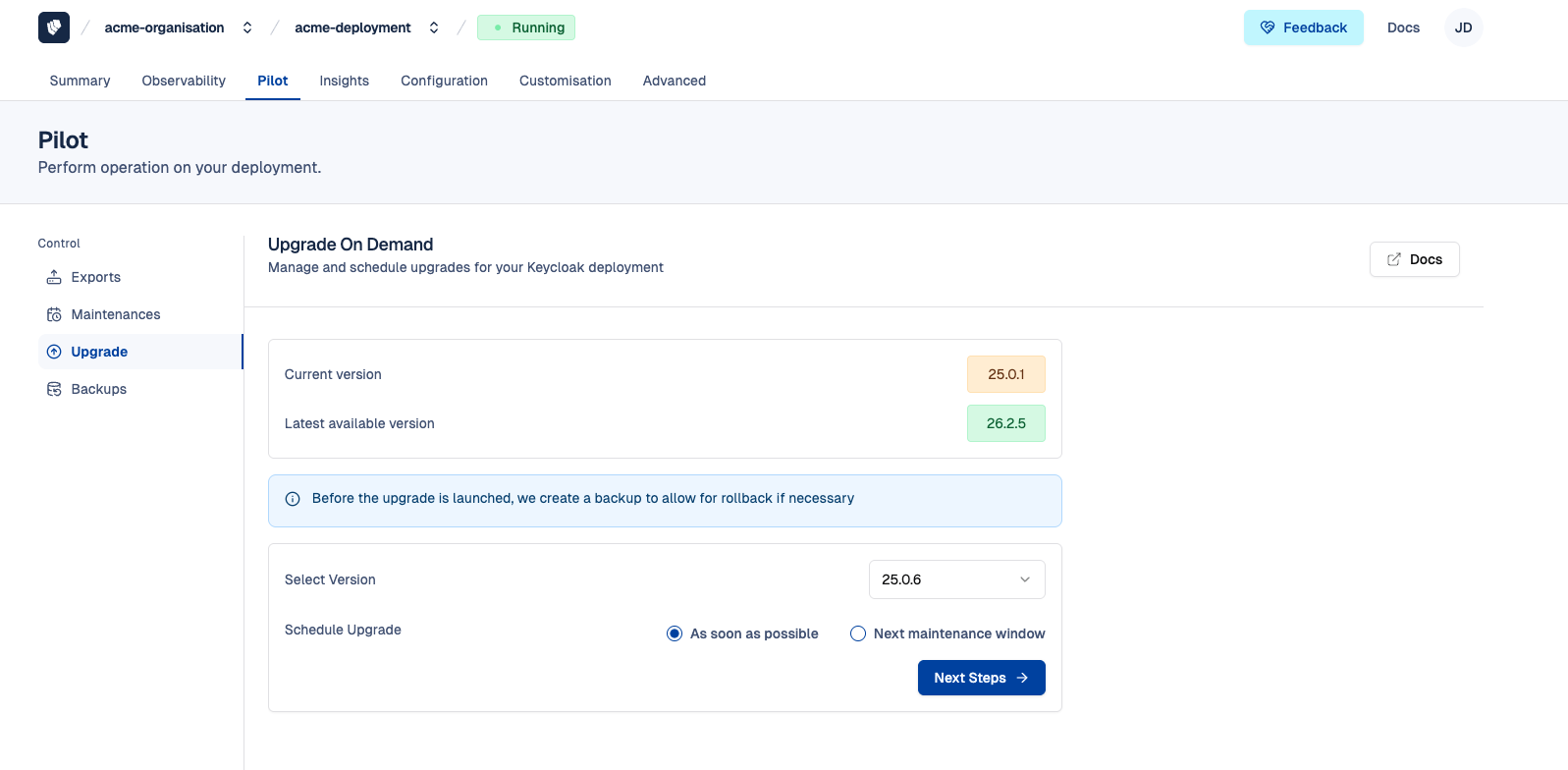
Task: Open the Select Version dropdown showing 25.0.6
Action: click(956, 579)
